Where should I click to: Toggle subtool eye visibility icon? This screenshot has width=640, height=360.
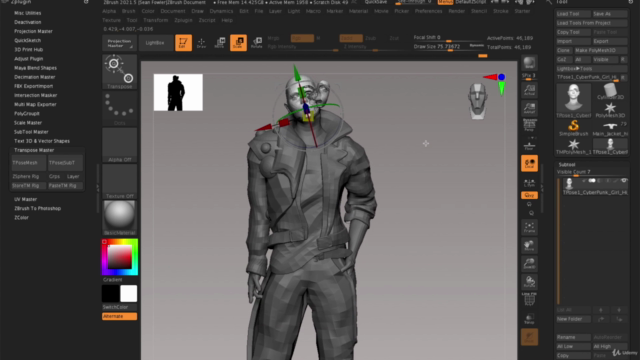[624, 180]
